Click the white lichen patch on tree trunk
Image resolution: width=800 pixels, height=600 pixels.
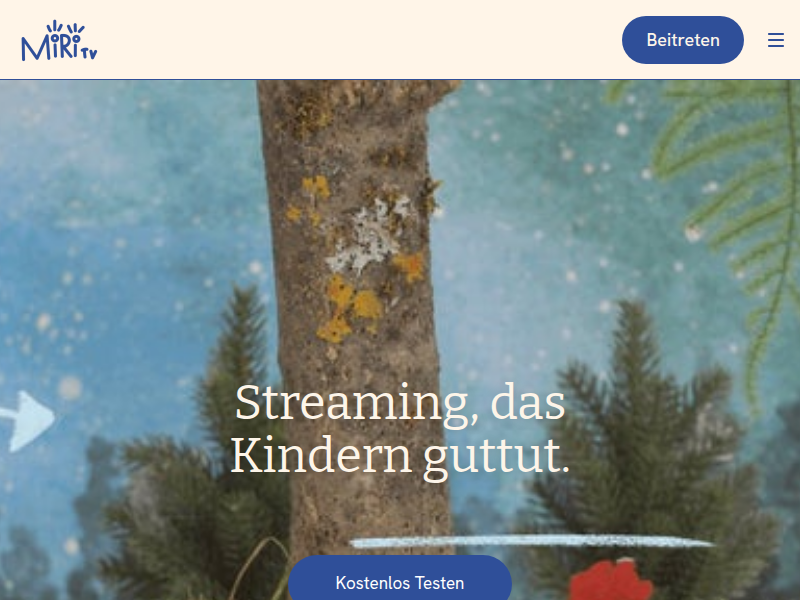[370, 235]
